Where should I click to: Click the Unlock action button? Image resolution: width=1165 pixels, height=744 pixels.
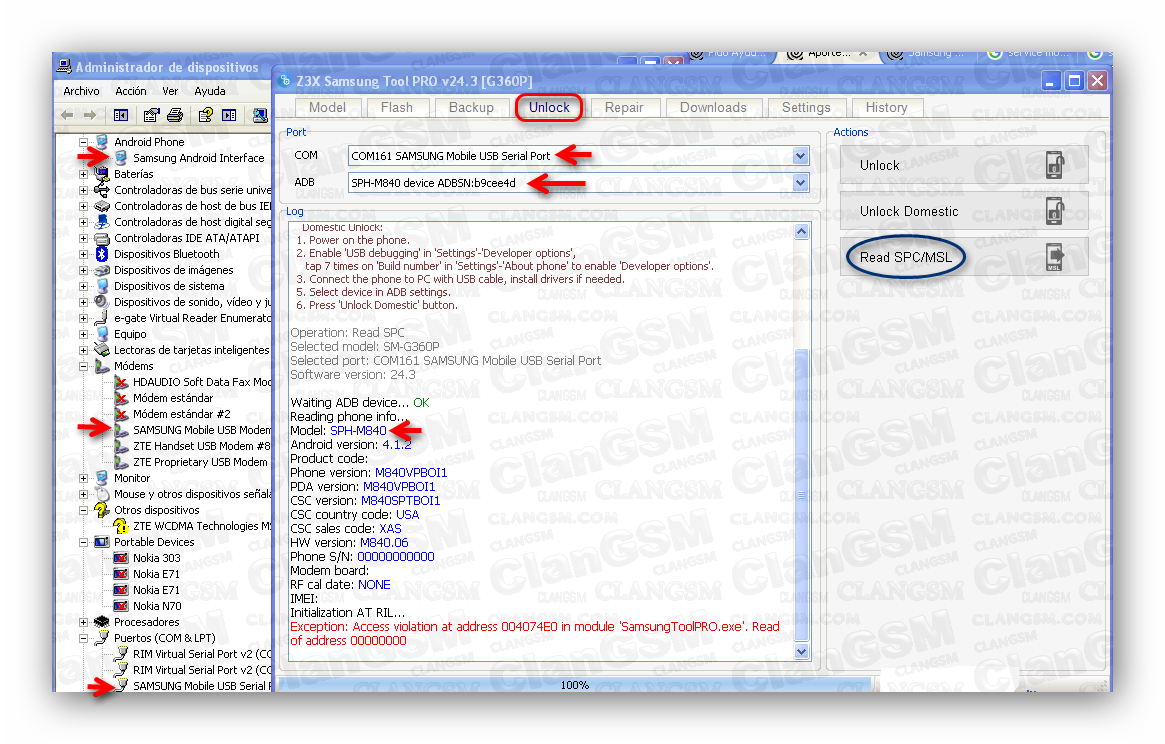[x=964, y=165]
